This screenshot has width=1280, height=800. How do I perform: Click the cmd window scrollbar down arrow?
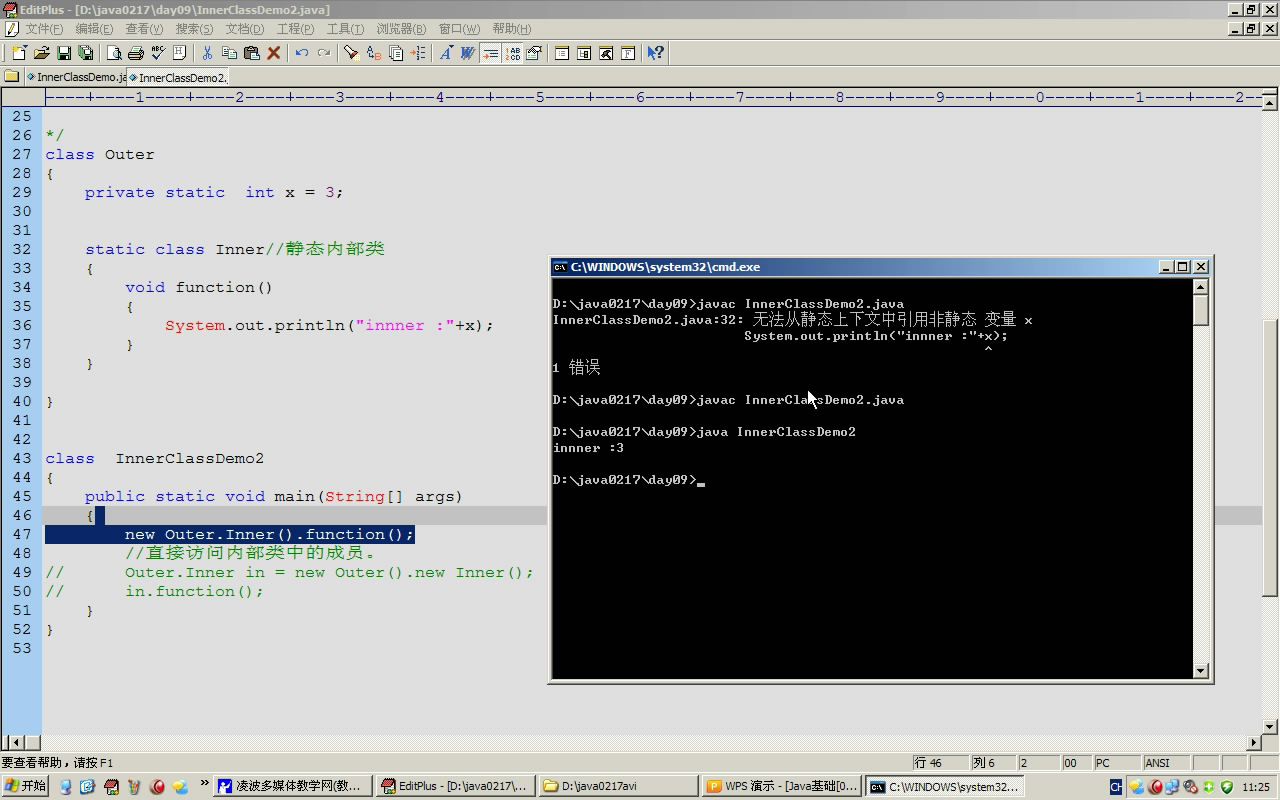1201,671
